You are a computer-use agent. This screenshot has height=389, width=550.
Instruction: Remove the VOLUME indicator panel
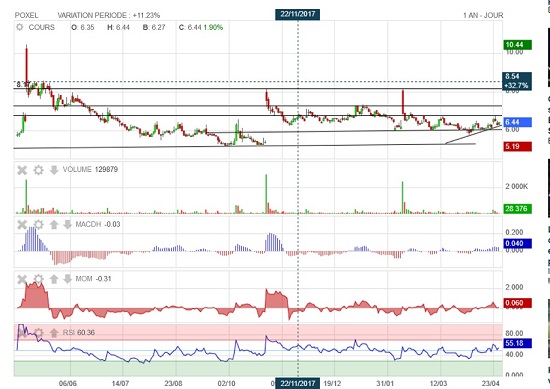coord(22,170)
